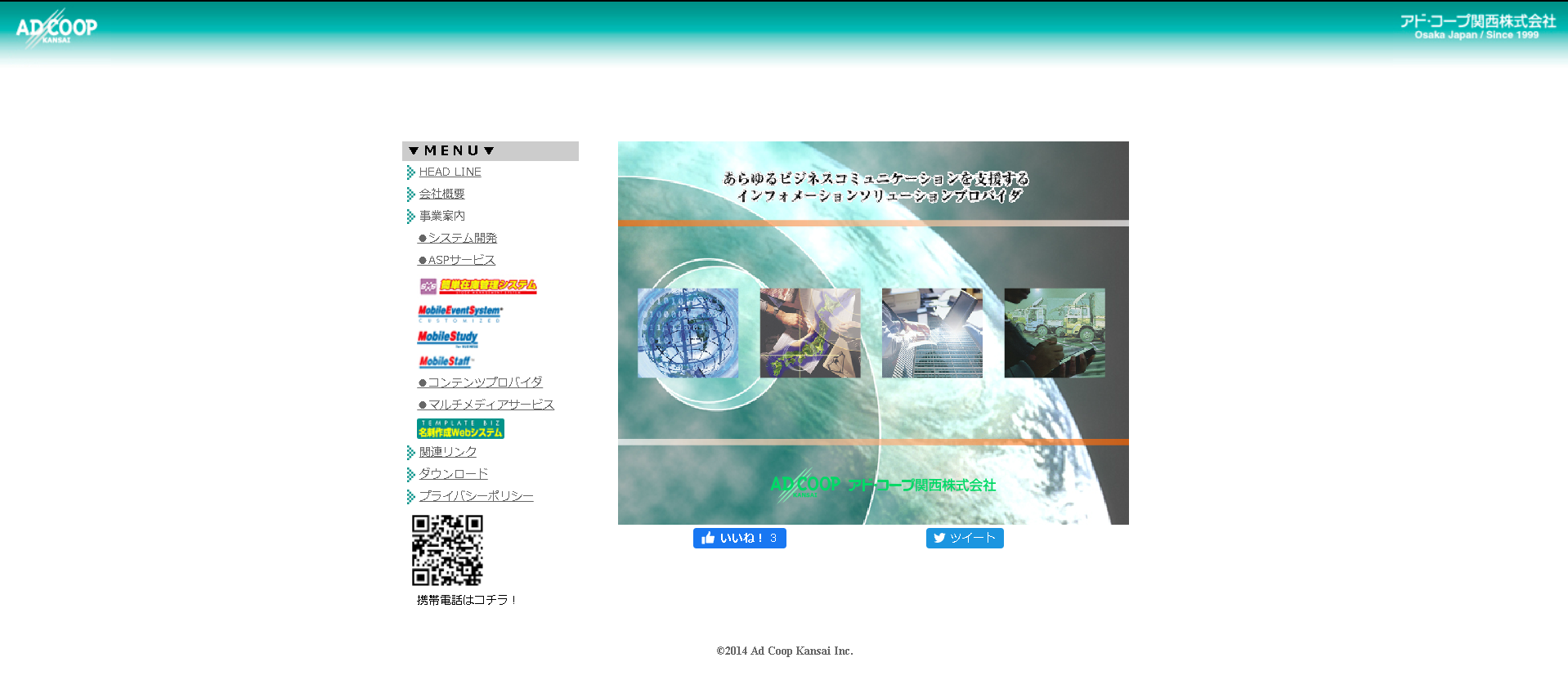Open the プライバシーポリシー link
Screen dimensions: 1568x680
coord(476,496)
